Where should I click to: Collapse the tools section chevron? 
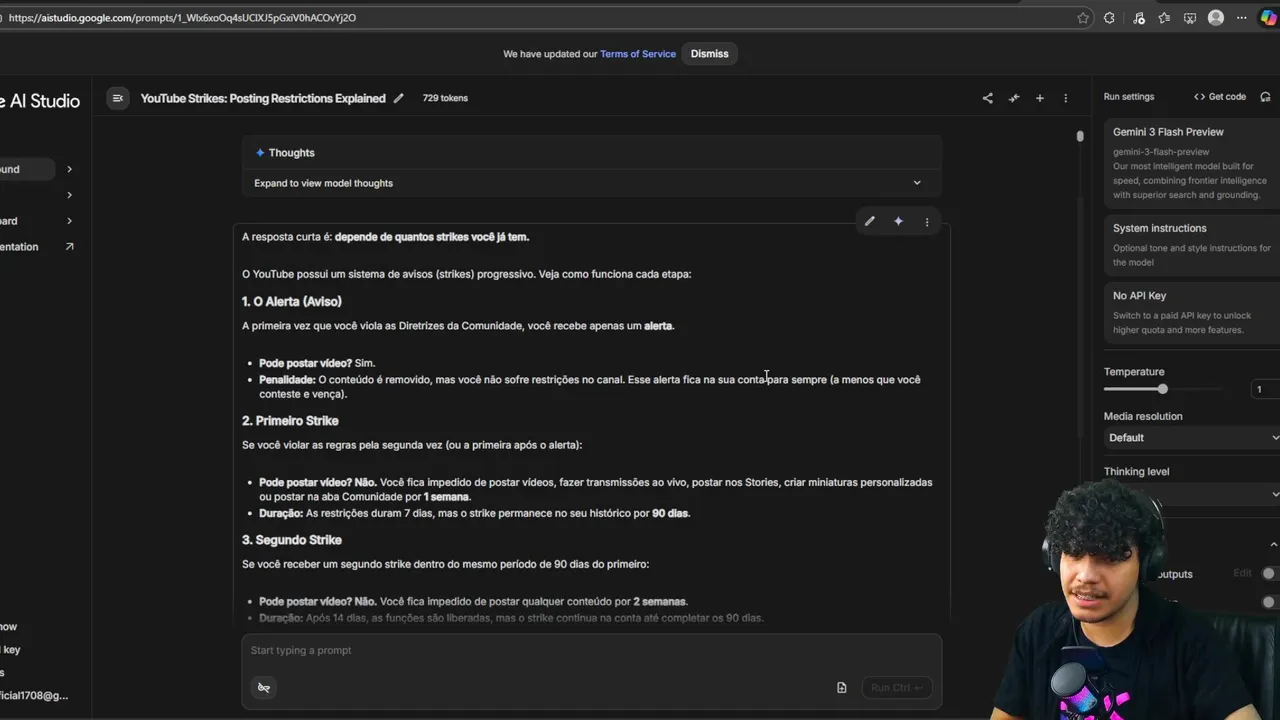[1273, 545]
